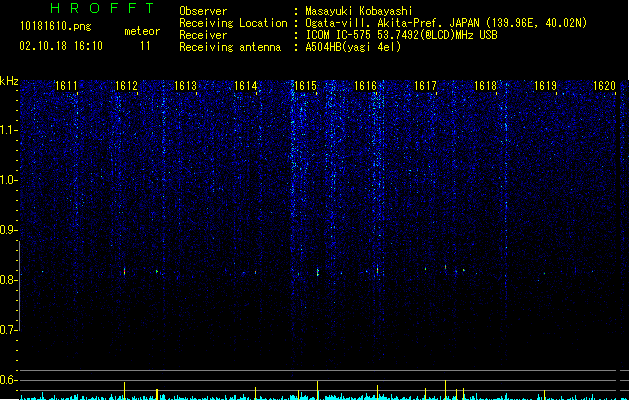The width and height of the screenshot is (629, 400).
Task: Click the date stamp 02.10.18 16:10
Action: (x=61, y=46)
